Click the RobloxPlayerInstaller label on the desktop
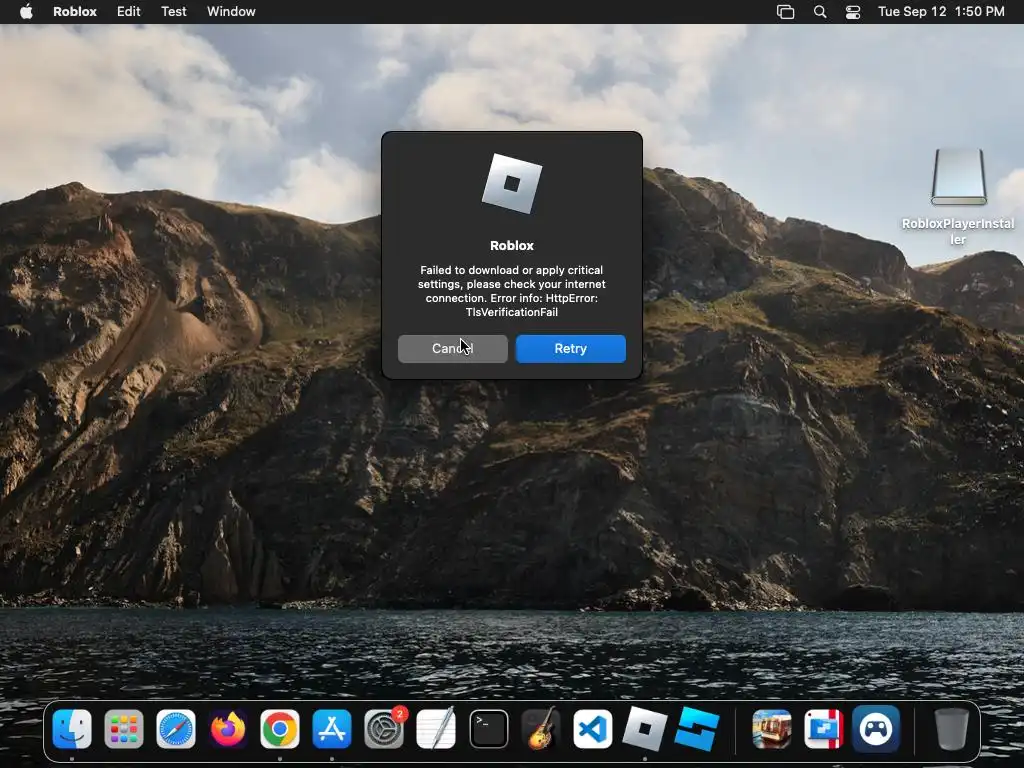This screenshot has height=768, width=1024. 958,231
